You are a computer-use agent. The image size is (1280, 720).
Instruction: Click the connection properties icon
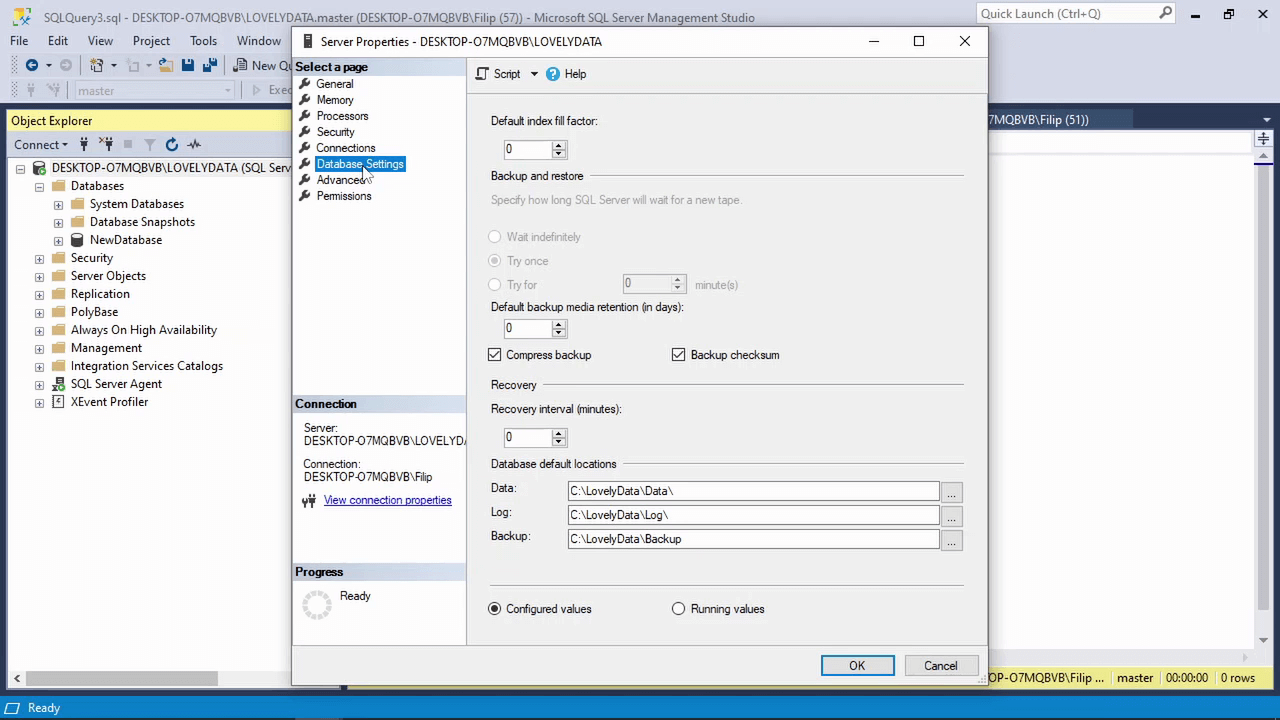[309, 501]
